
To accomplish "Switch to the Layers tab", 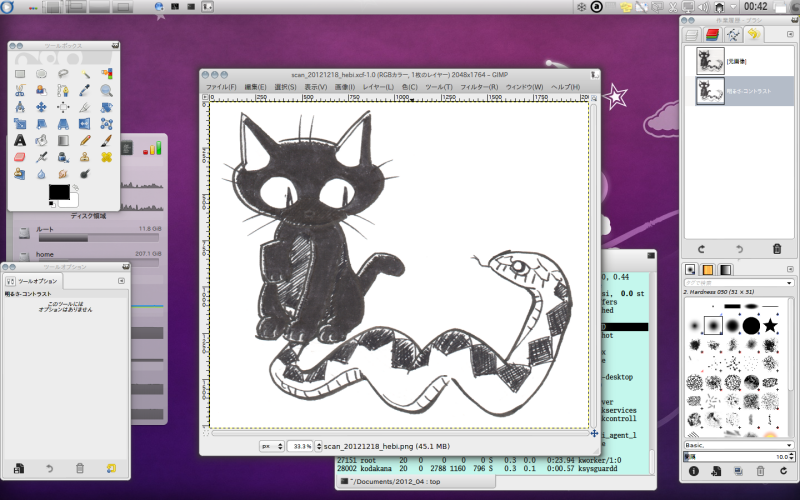I will tap(691, 35).
